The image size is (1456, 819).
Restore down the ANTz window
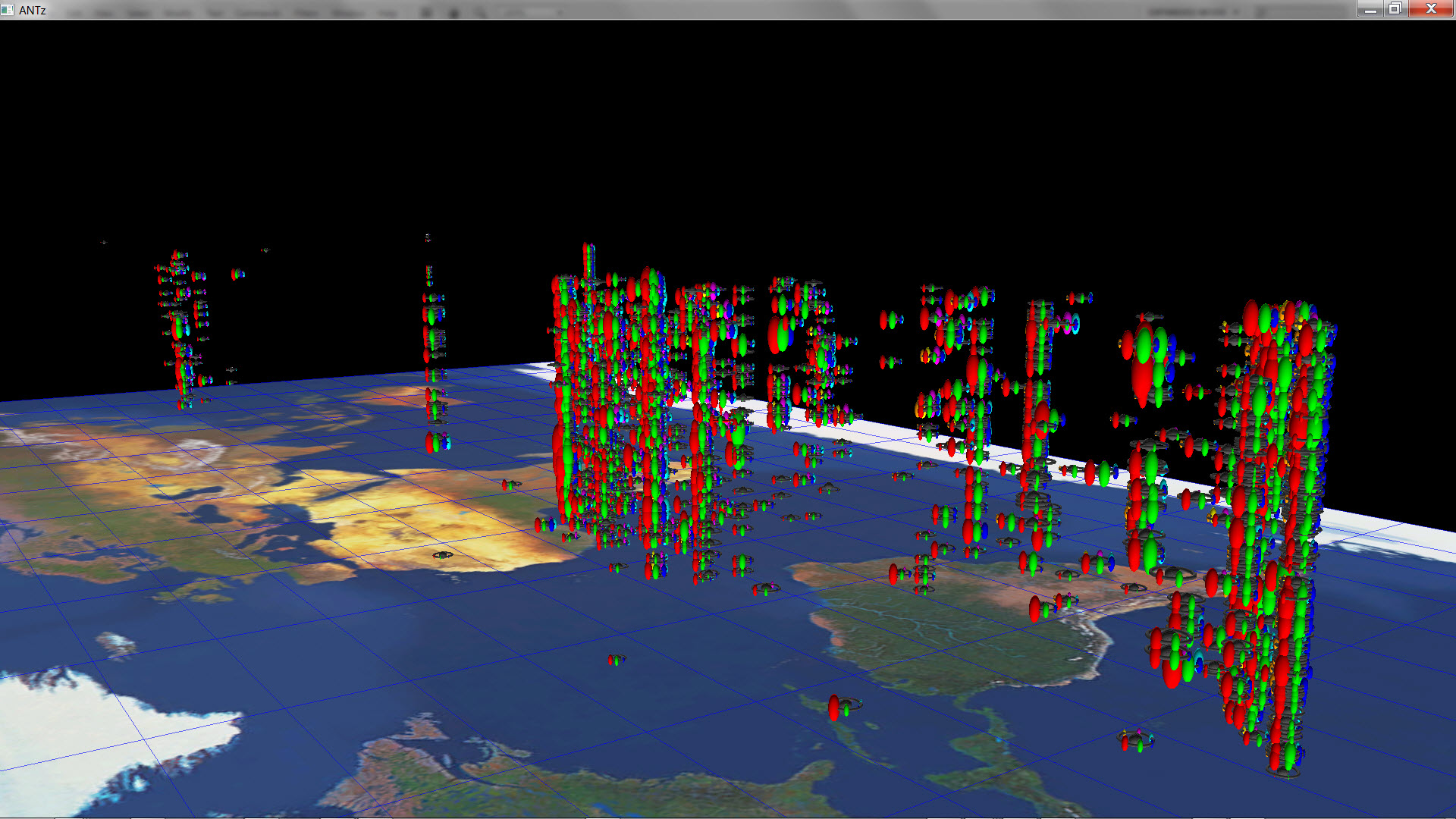coord(1395,9)
